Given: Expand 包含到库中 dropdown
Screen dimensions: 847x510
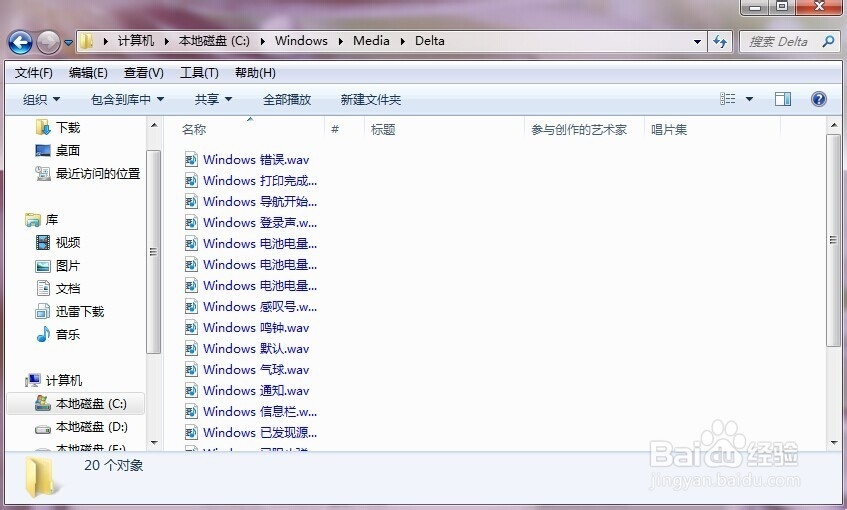Looking at the screenshot, I should click(127, 99).
